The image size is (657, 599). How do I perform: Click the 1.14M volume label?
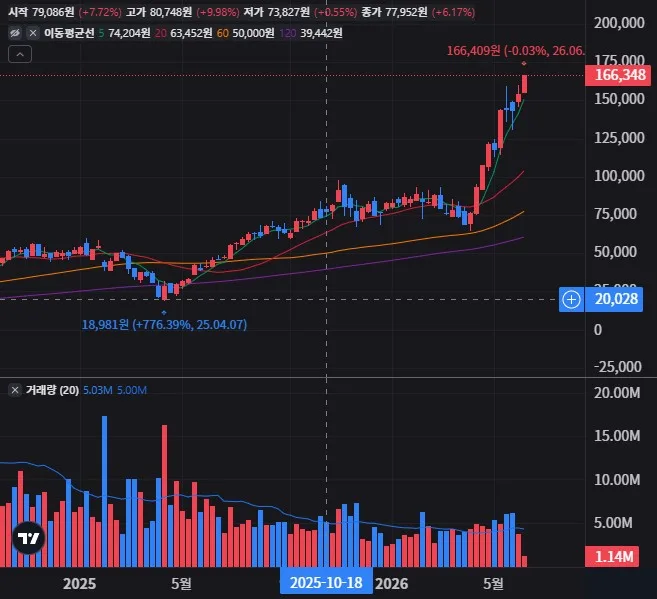pyautogui.click(x=612, y=557)
